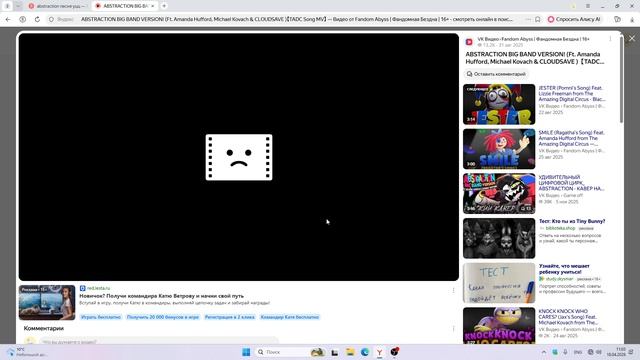Show hidden tray icons with chevron

tap(544, 352)
